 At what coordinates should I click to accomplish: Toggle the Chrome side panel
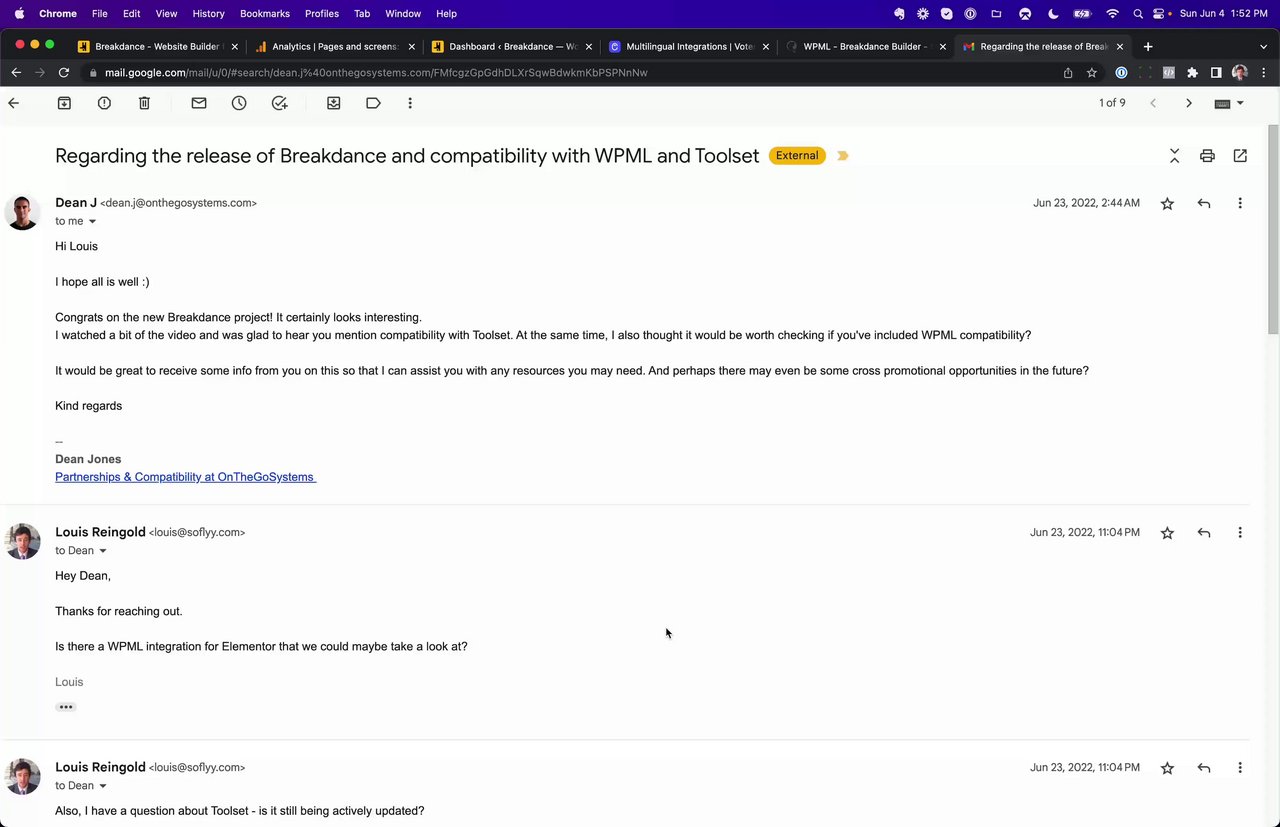(1216, 73)
